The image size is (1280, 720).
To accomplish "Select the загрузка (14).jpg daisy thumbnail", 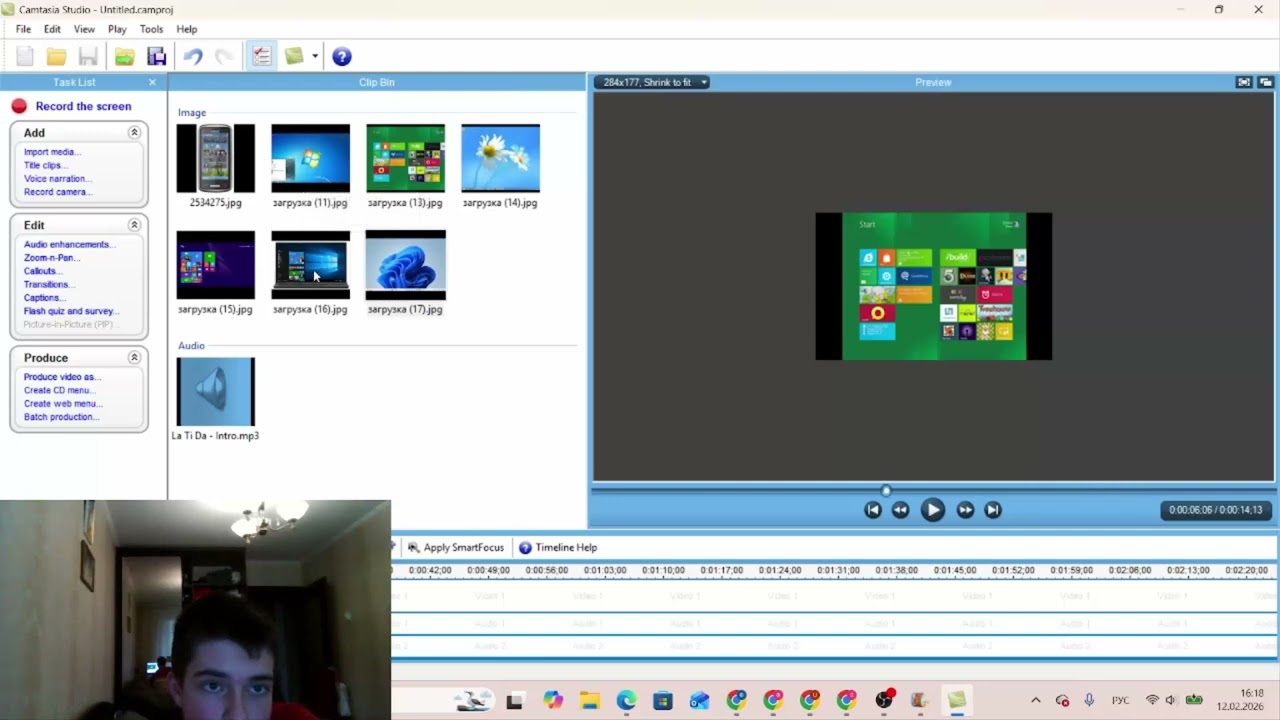I will coord(500,159).
